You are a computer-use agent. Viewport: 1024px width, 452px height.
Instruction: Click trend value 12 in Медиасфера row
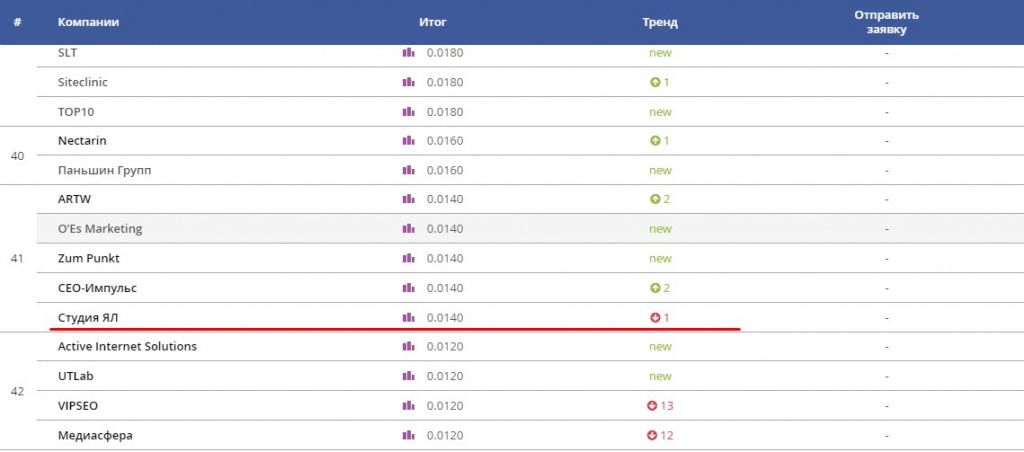pyautogui.click(x=666, y=436)
